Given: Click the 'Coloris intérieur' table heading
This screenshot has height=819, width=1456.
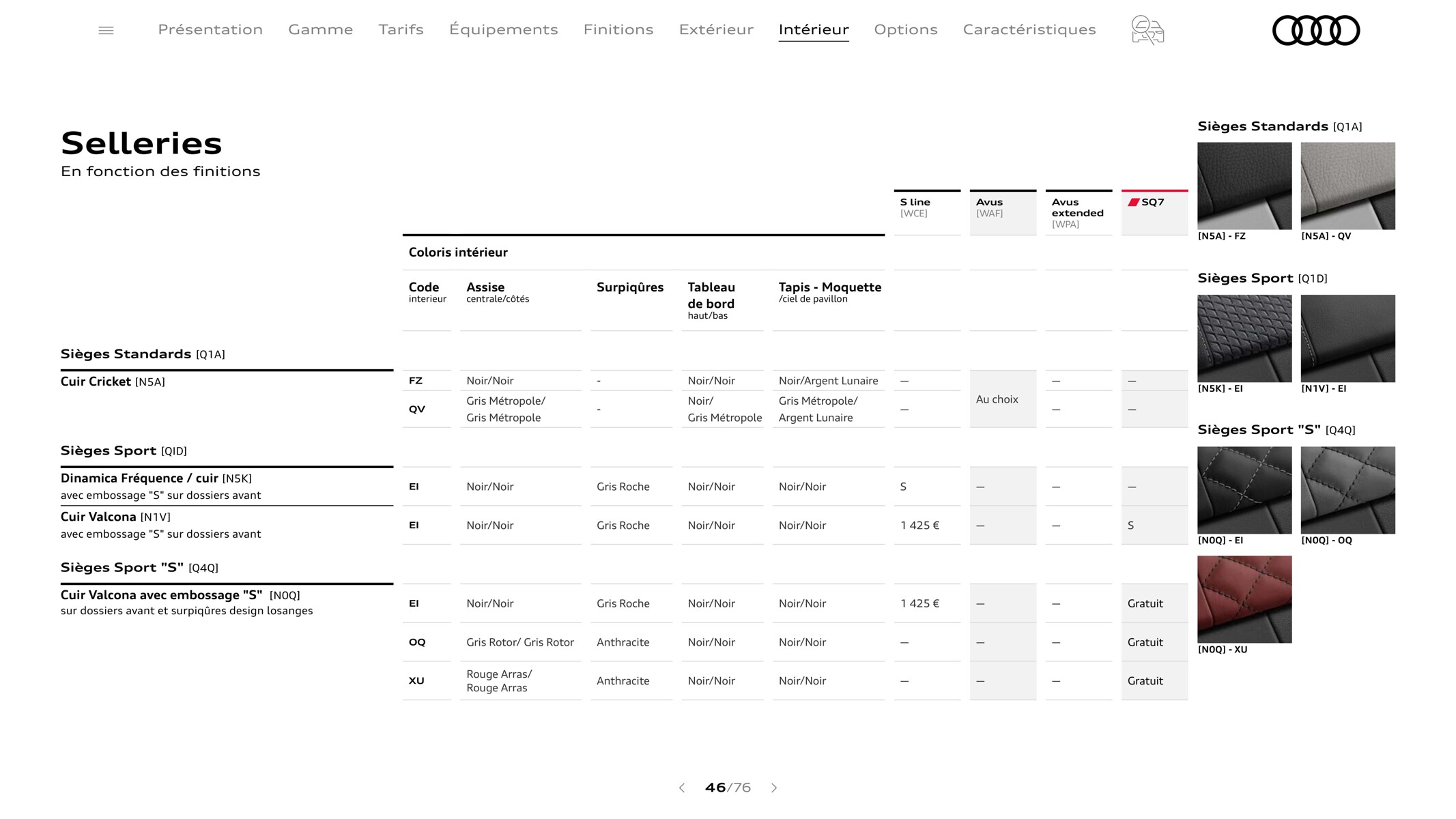Looking at the screenshot, I should (x=458, y=253).
